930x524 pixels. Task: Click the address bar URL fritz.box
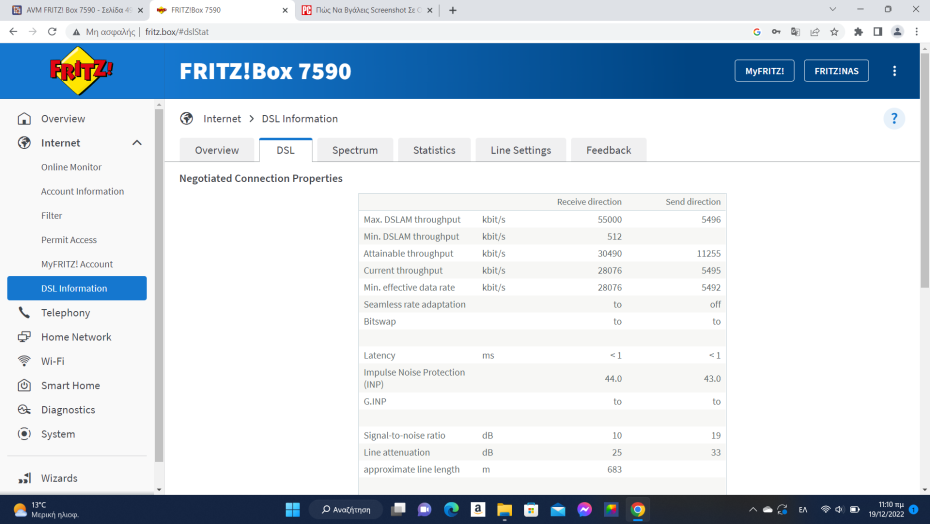pyautogui.click(x=177, y=32)
